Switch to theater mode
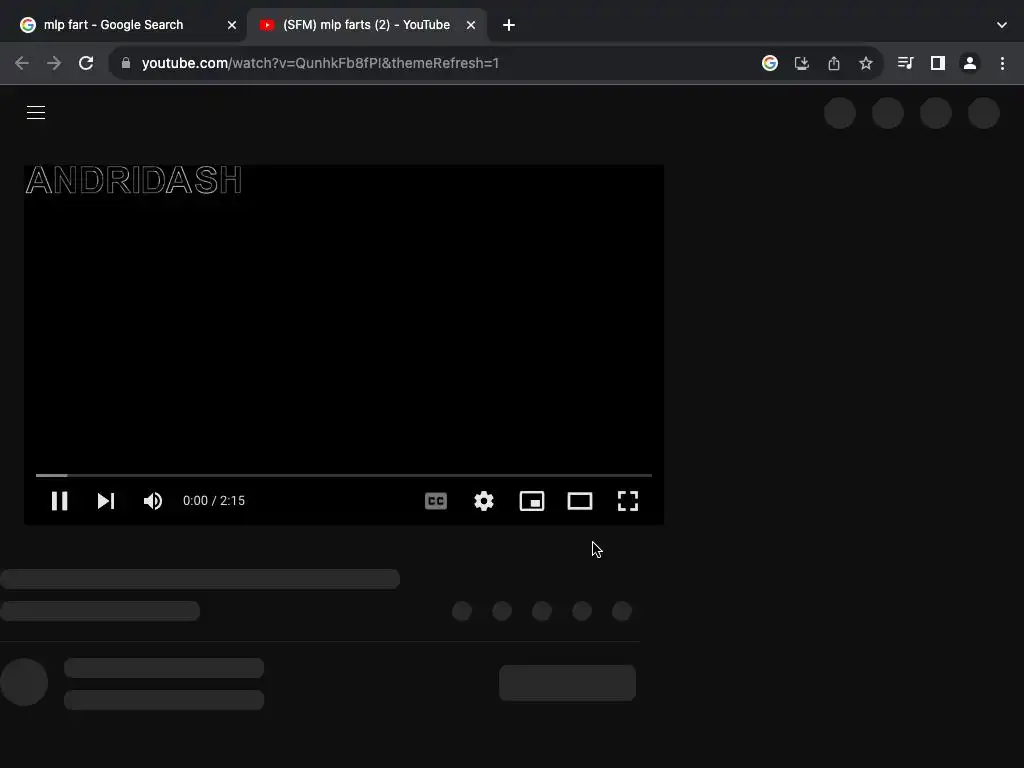 580,501
